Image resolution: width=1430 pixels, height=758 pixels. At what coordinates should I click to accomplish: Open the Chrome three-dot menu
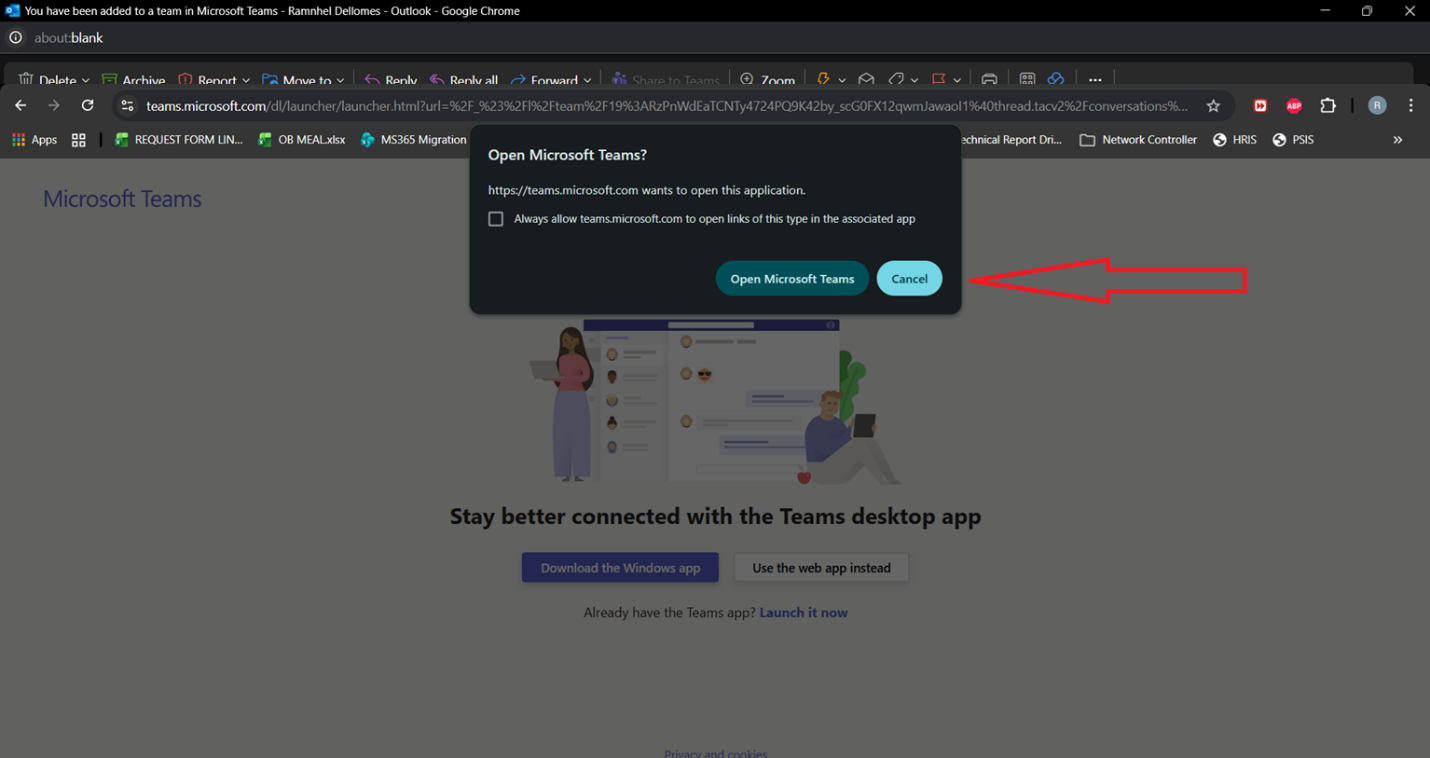point(1411,106)
